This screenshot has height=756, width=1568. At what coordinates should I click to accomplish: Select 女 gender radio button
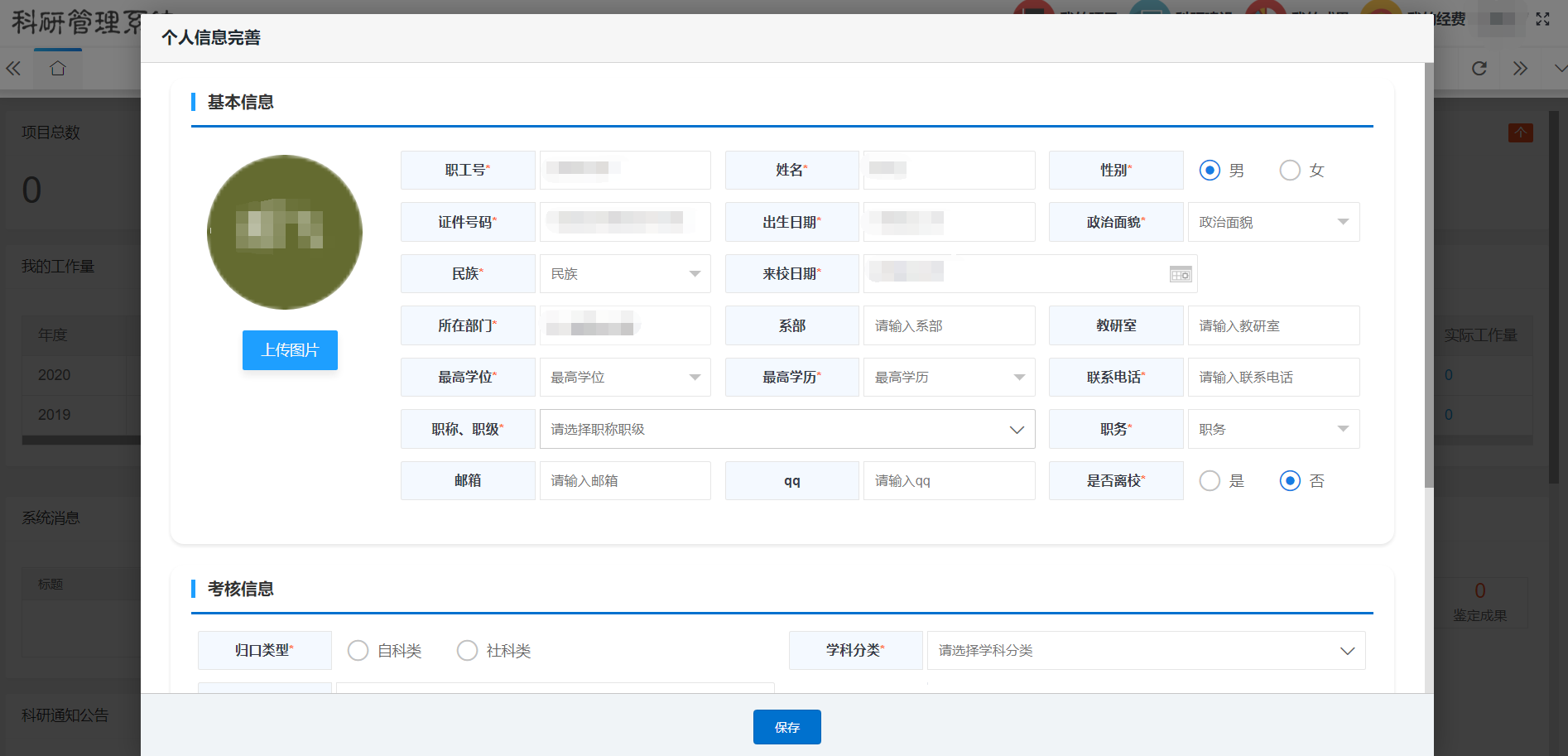click(1289, 171)
